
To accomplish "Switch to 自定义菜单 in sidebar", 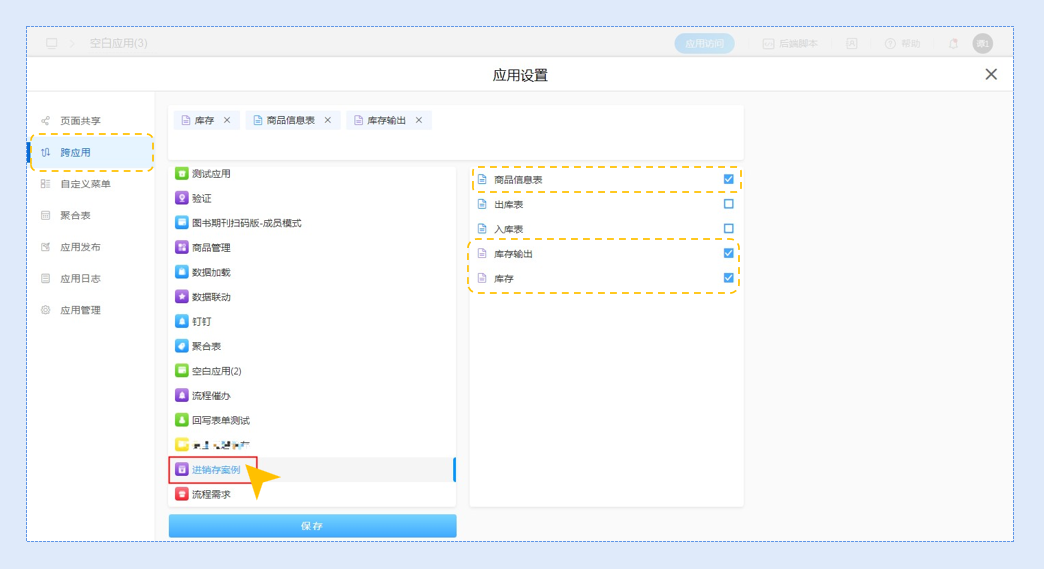I will [x=85, y=184].
